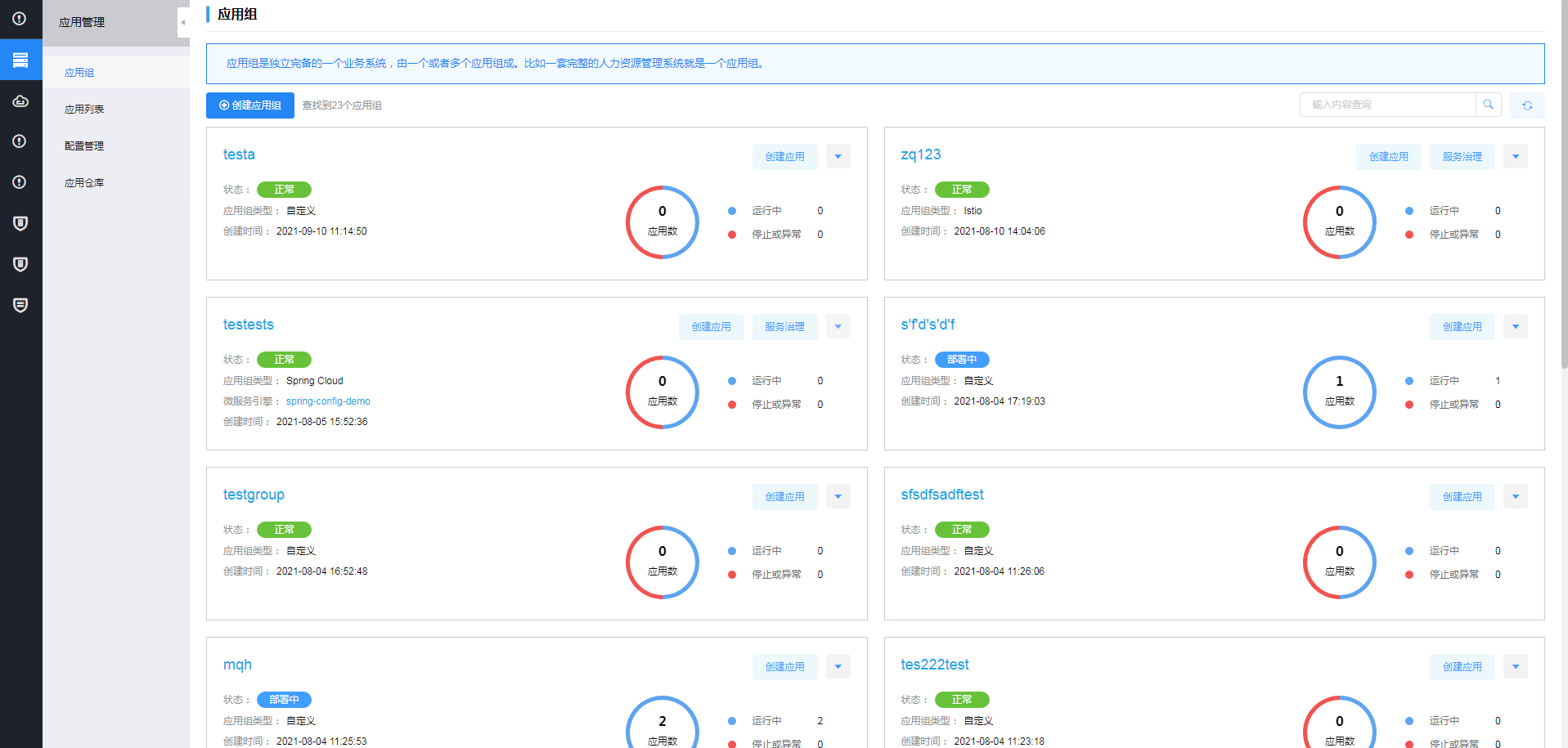
Task: Select 应用仓库 in the side menu
Action: click(x=84, y=183)
